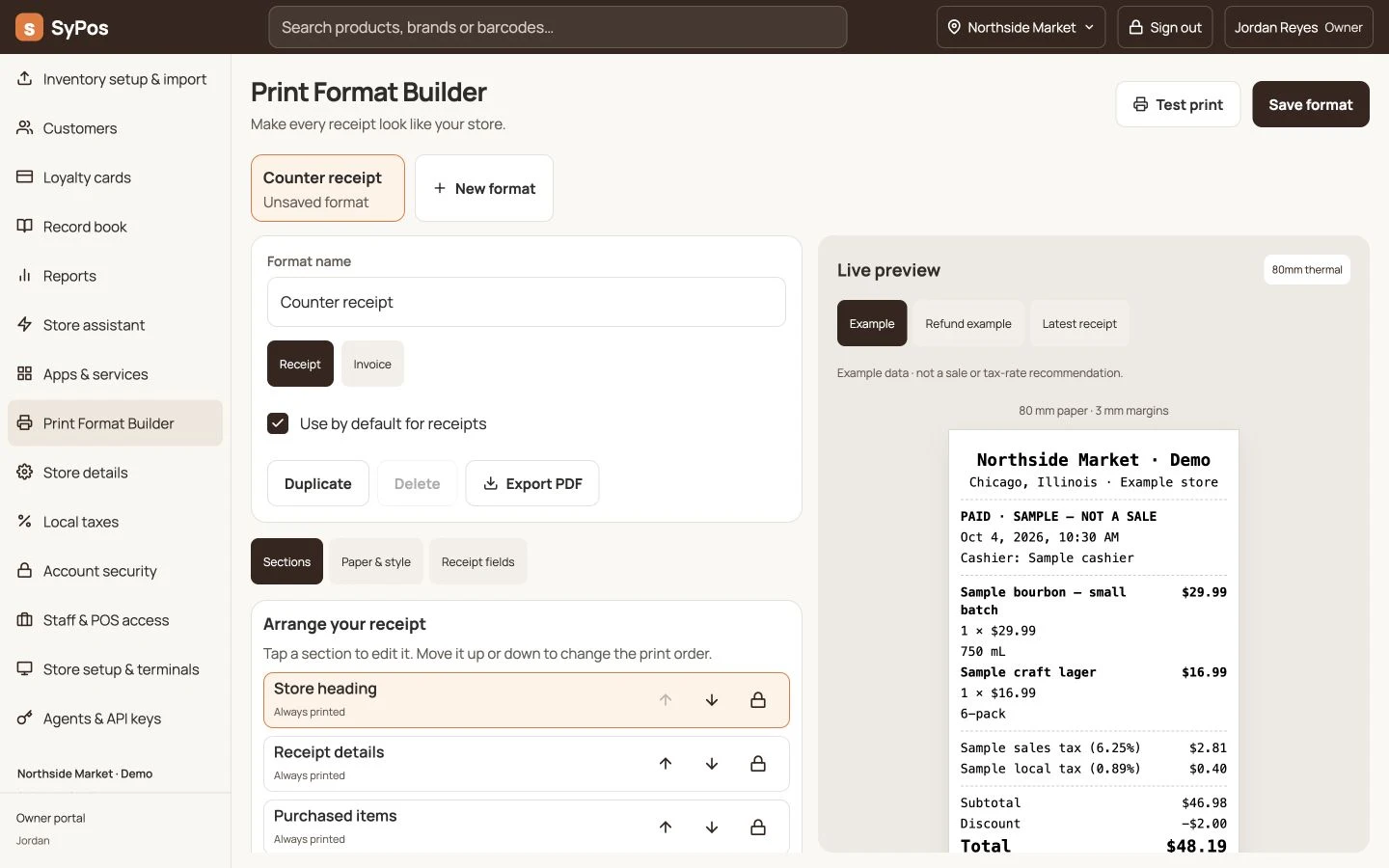Image resolution: width=1389 pixels, height=868 pixels.
Task: Click the product search field
Action: 558,27
